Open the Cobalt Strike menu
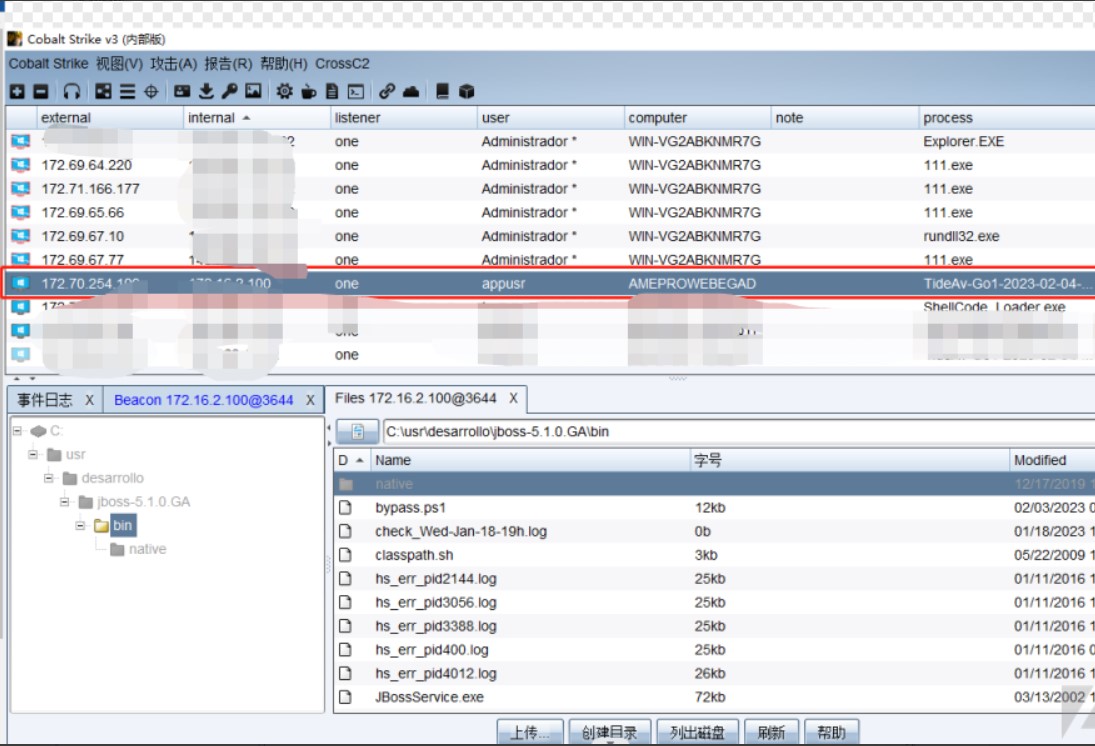The width and height of the screenshot is (1095, 746). 48,64
